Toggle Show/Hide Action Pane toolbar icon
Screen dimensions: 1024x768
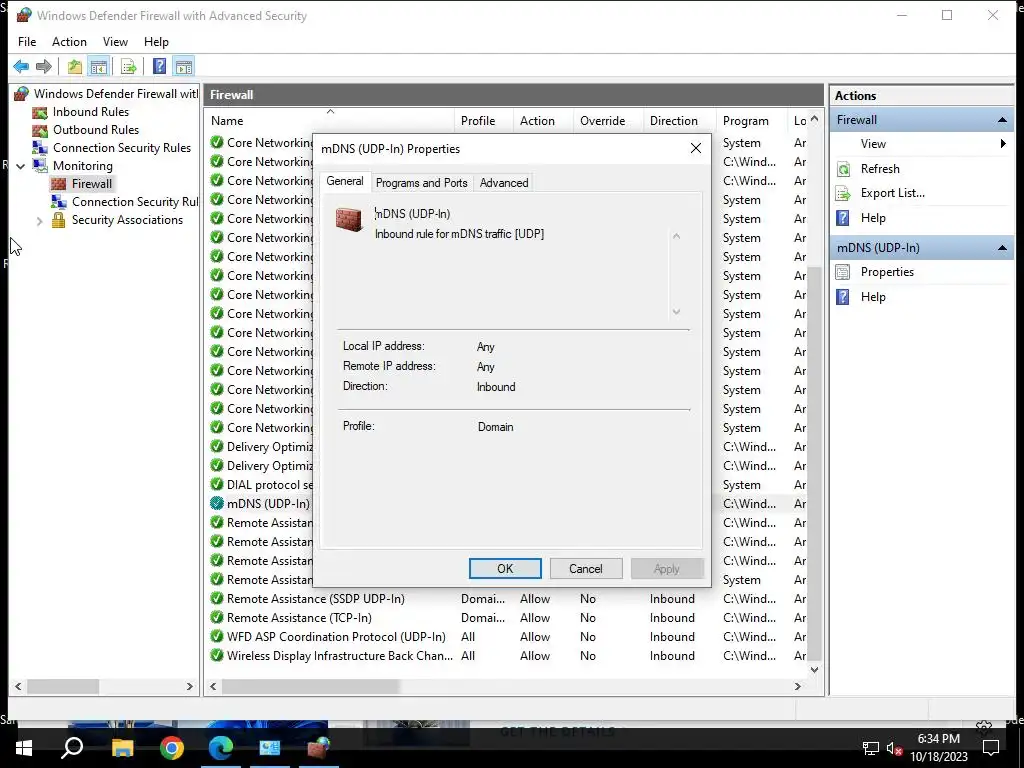coord(184,66)
